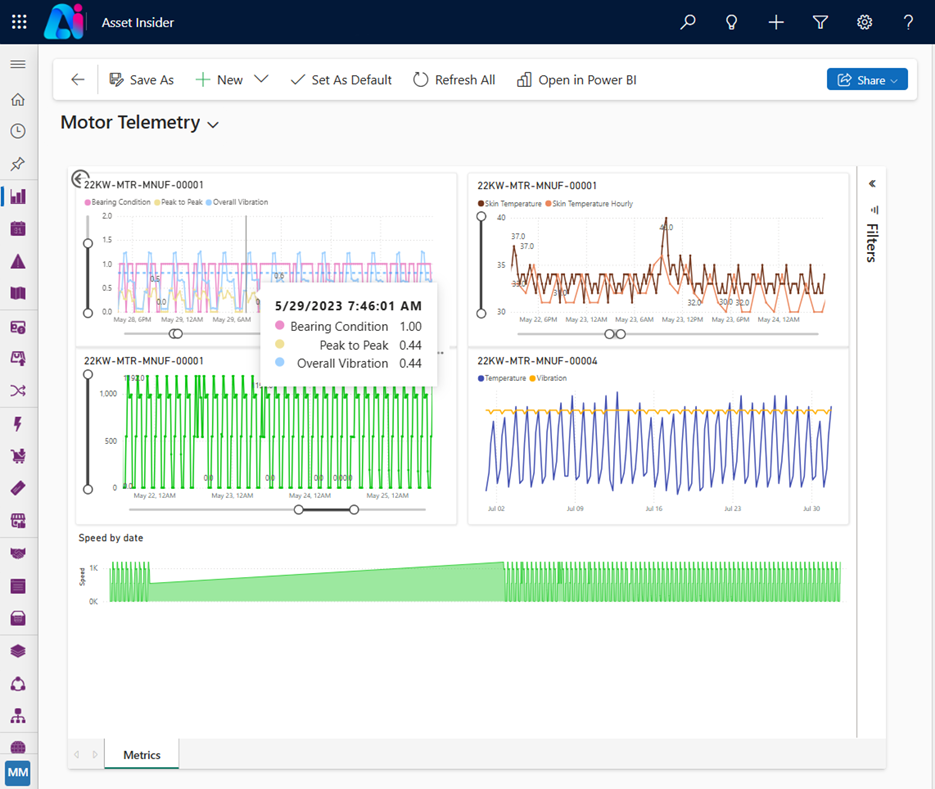Click Refresh All

tap(454, 80)
